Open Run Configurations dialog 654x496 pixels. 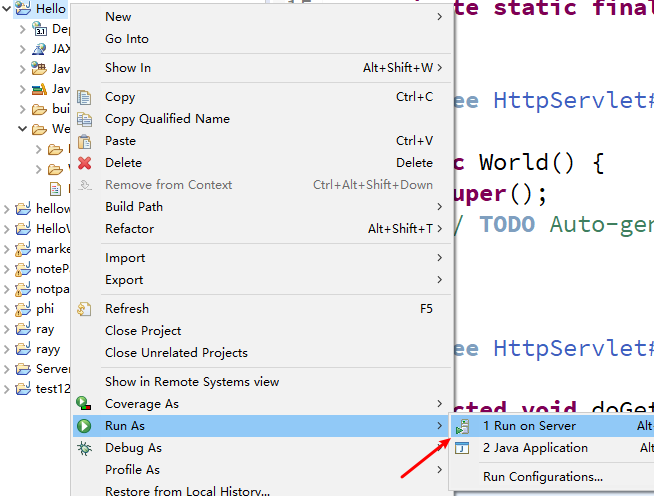click(x=553, y=477)
